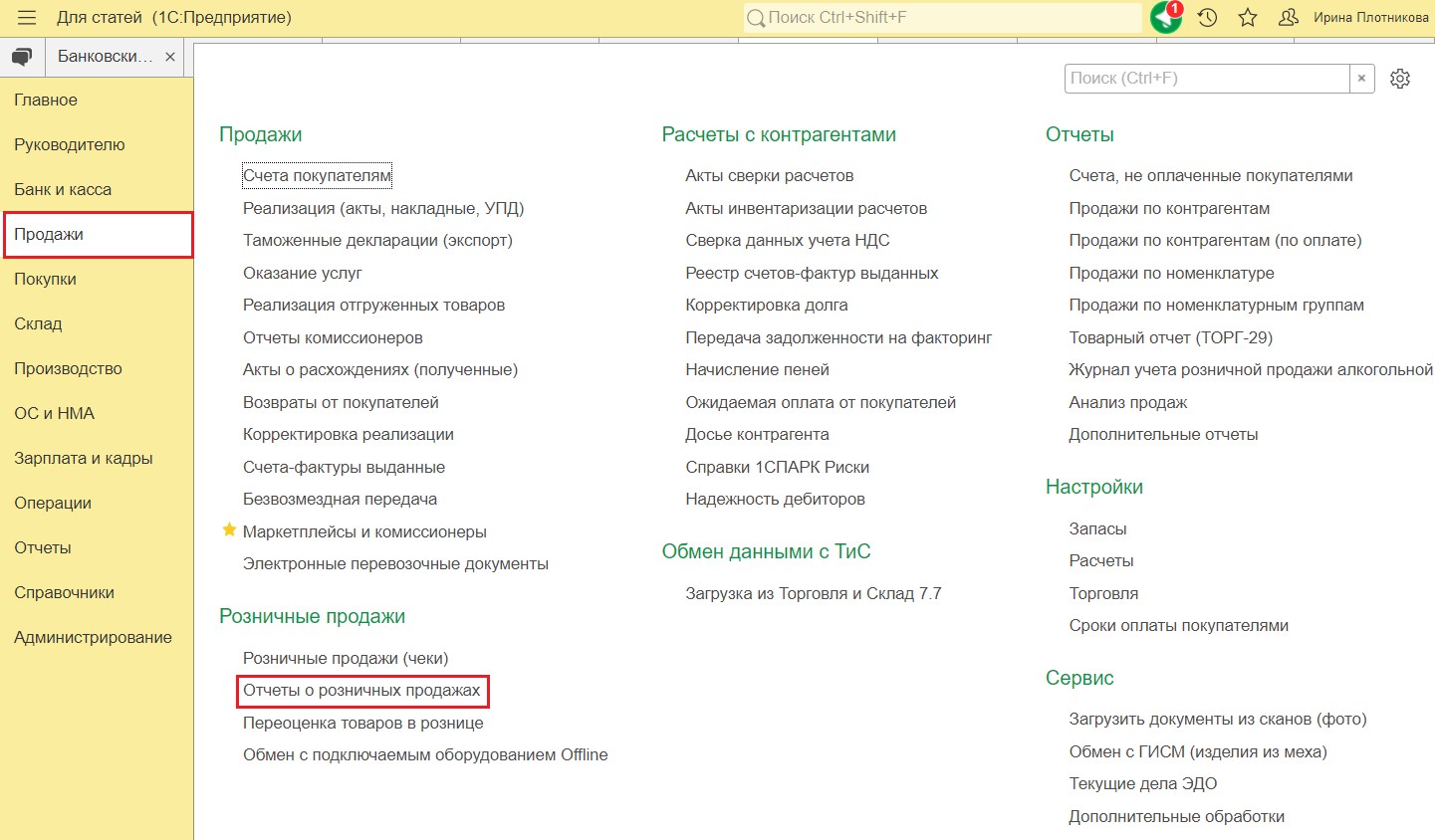This screenshot has width=1435, height=840.
Task: Open Отчеты о розничных продажах
Action: point(361,690)
